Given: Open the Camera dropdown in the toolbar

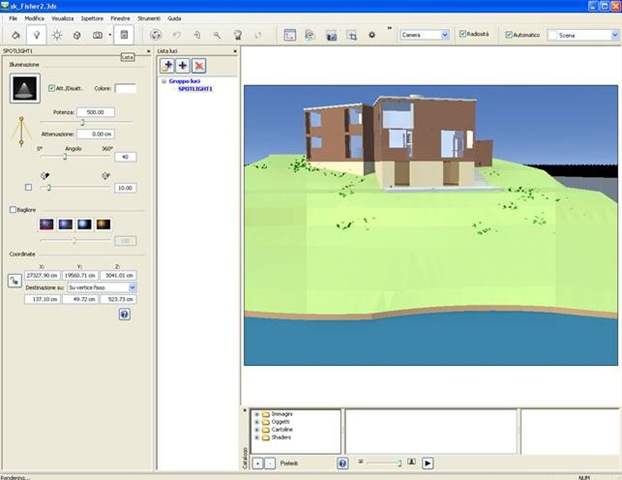Looking at the screenshot, I should click(x=424, y=34).
